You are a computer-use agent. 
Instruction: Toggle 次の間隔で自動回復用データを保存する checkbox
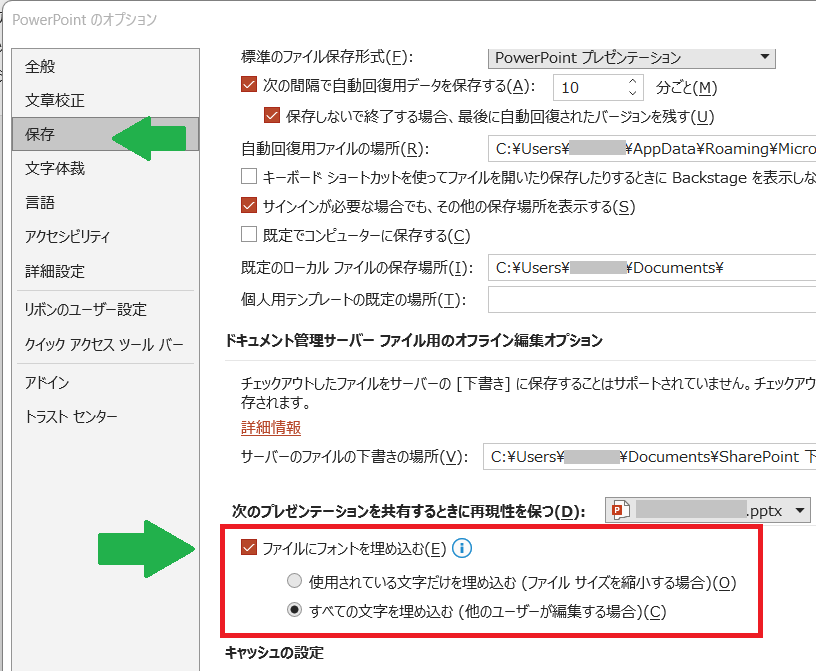249,85
